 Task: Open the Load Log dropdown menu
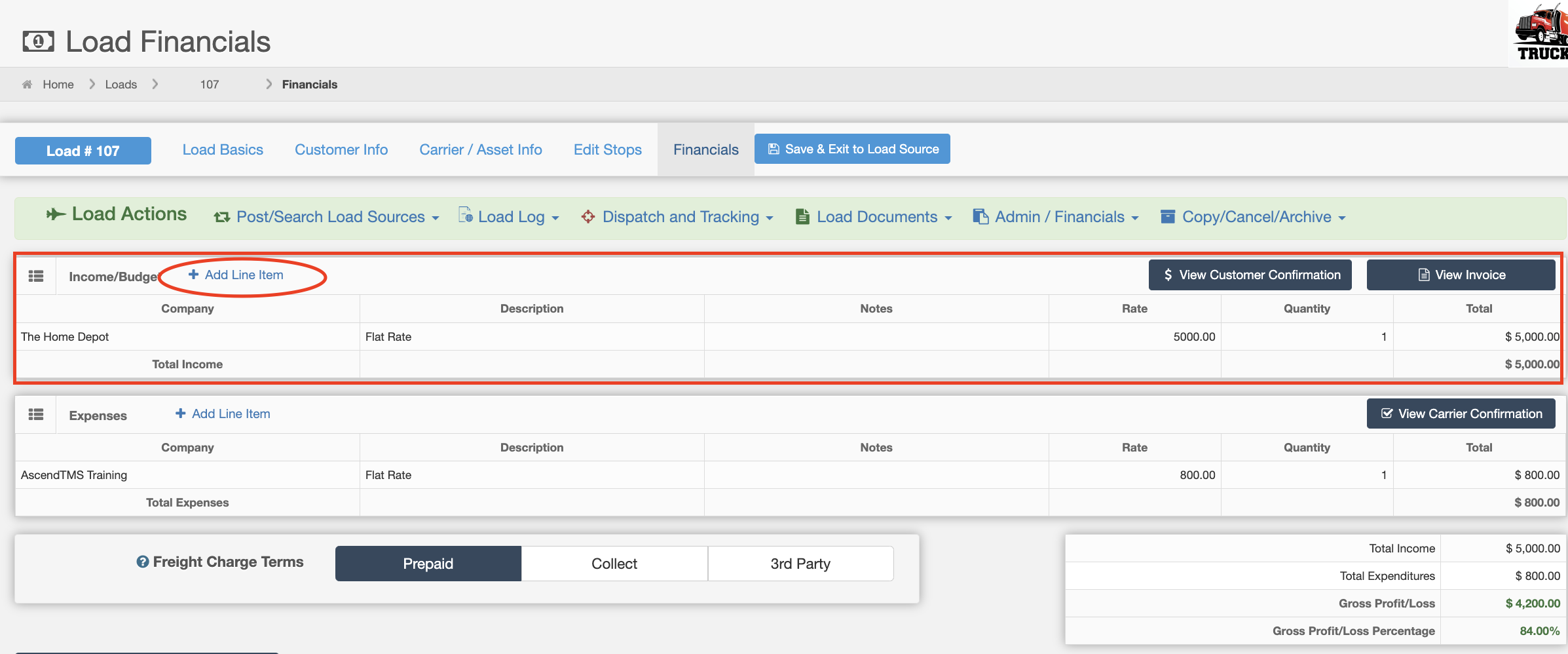[x=511, y=217]
